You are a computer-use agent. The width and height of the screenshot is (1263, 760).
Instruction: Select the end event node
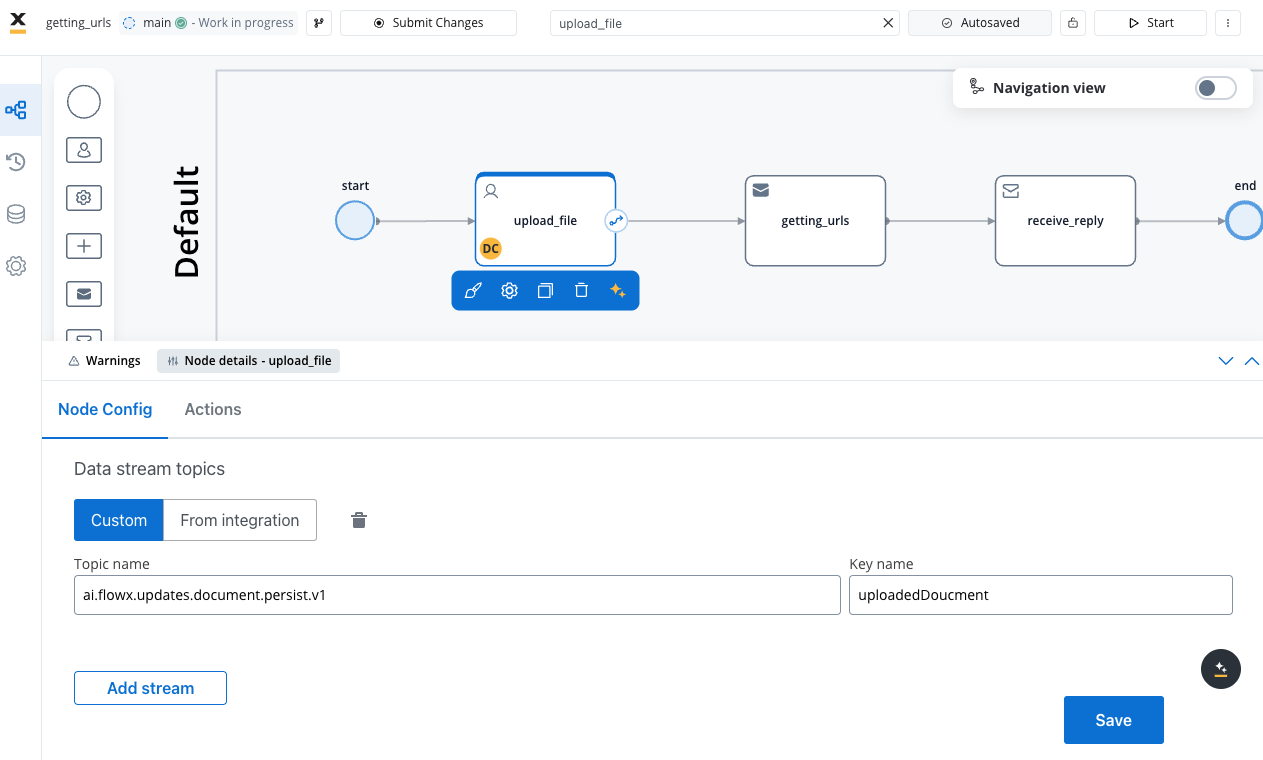click(x=1245, y=220)
